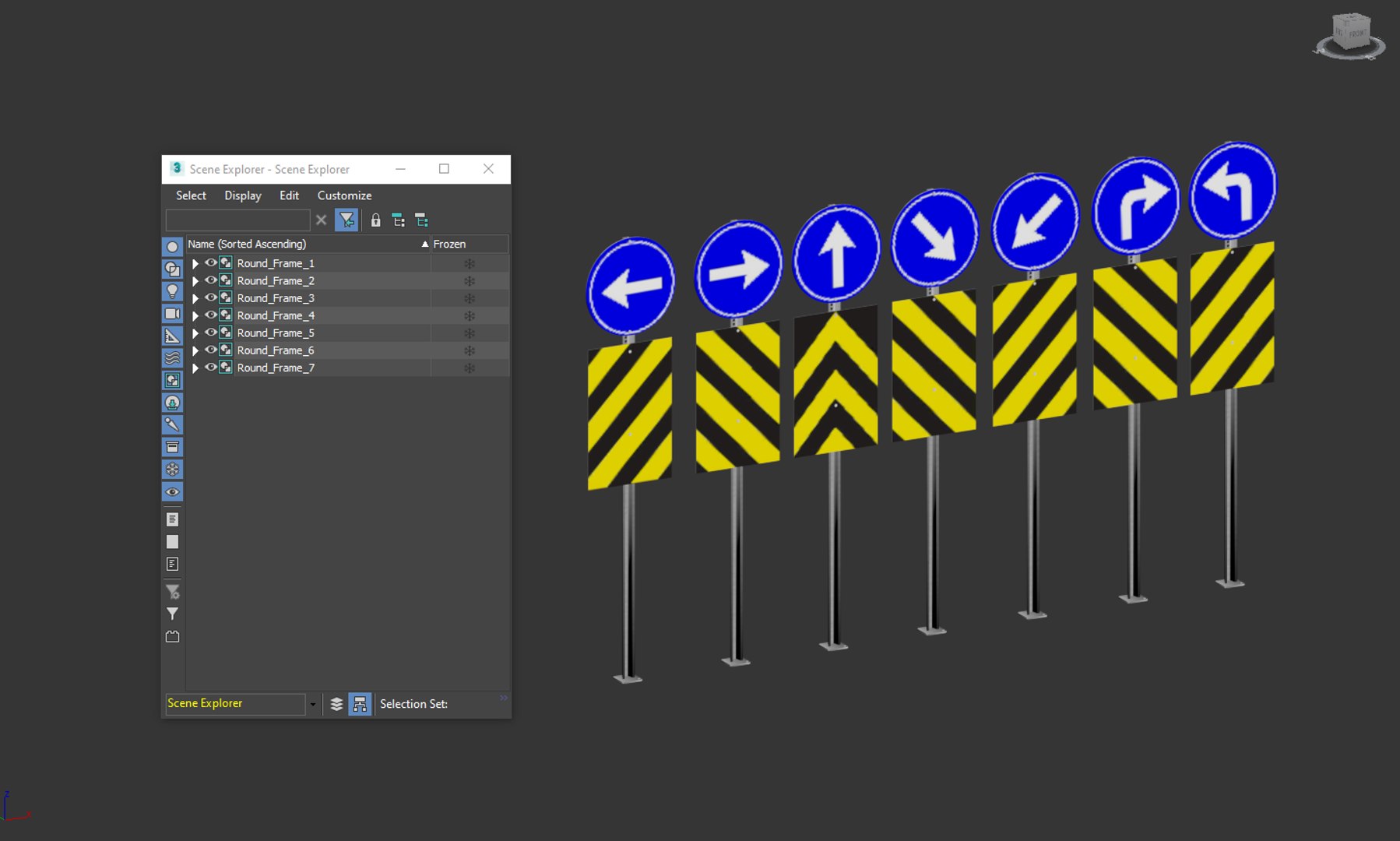Open the Customize menu
Image resolution: width=1400 pixels, height=841 pixels.
(344, 195)
